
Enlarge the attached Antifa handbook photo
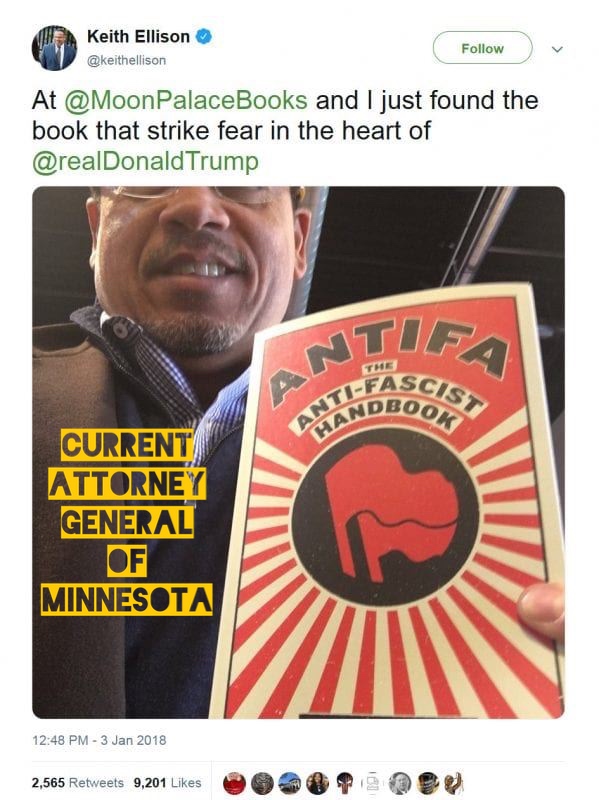click(298, 453)
